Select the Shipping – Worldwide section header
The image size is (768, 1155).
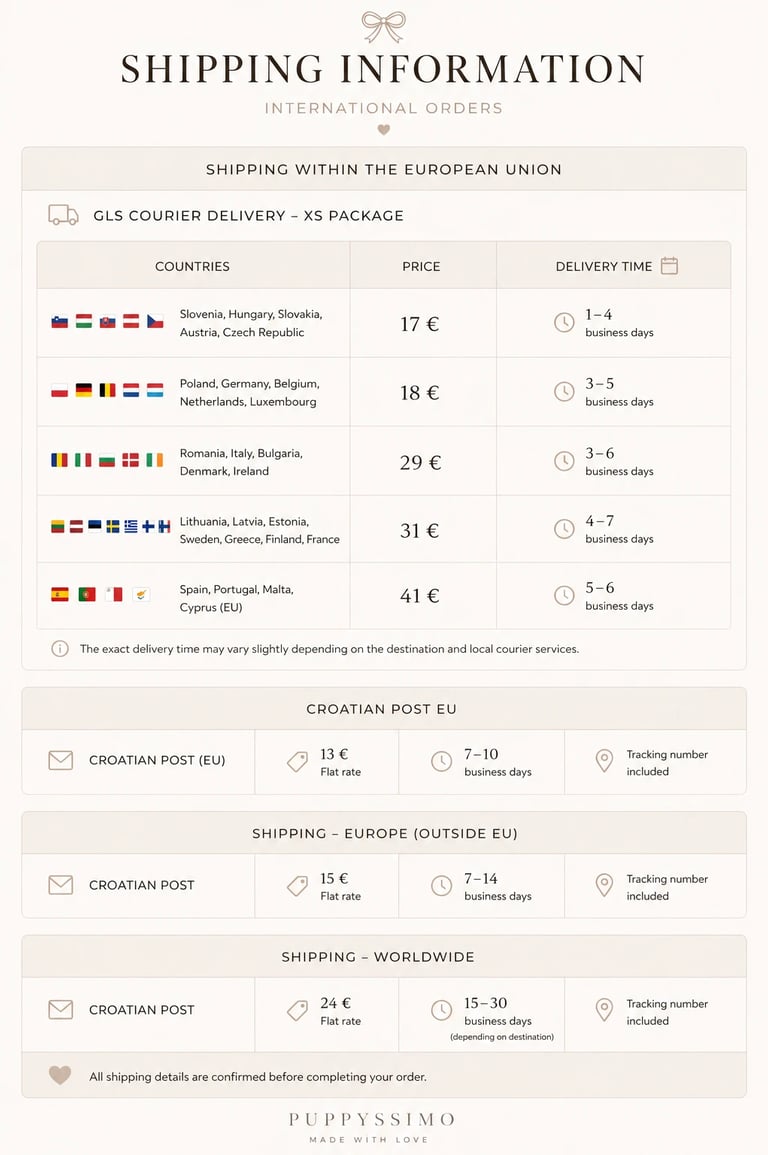click(x=384, y=957)
